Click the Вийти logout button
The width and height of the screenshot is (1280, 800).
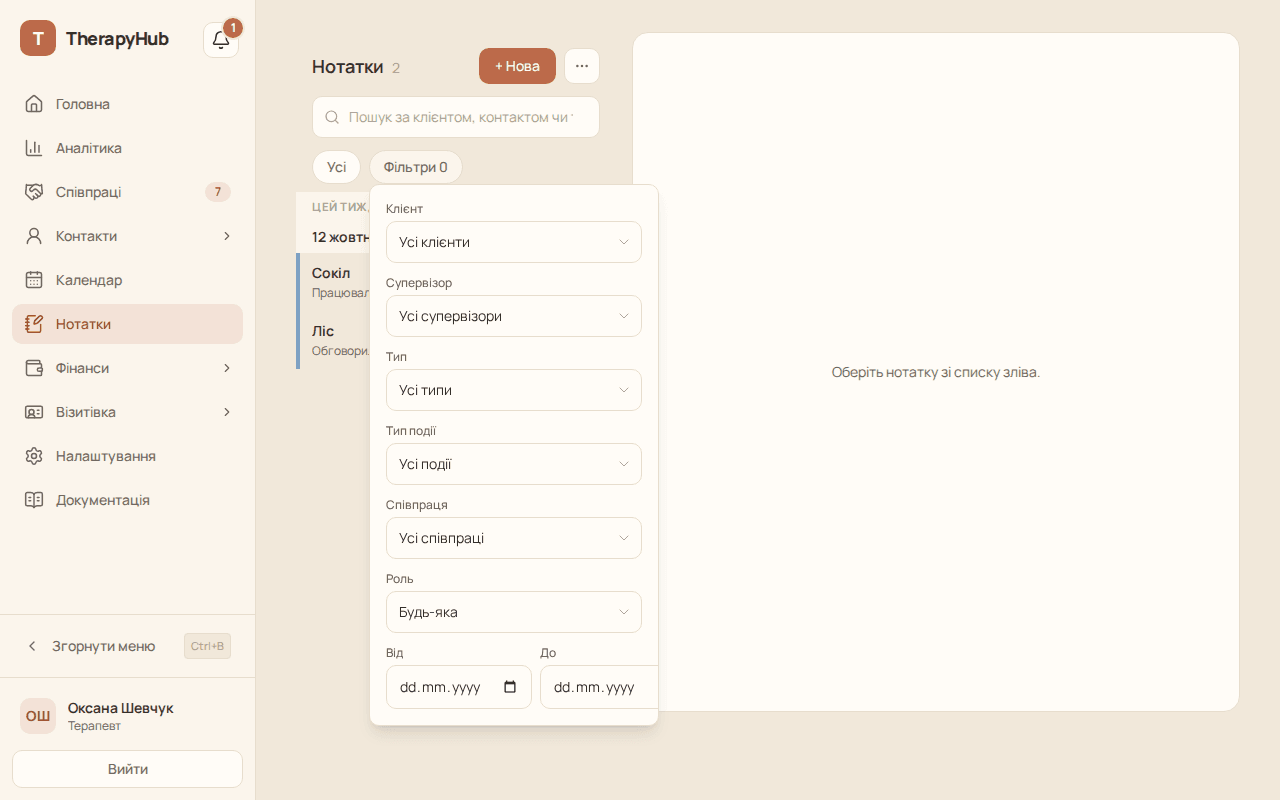click(127, 769)
